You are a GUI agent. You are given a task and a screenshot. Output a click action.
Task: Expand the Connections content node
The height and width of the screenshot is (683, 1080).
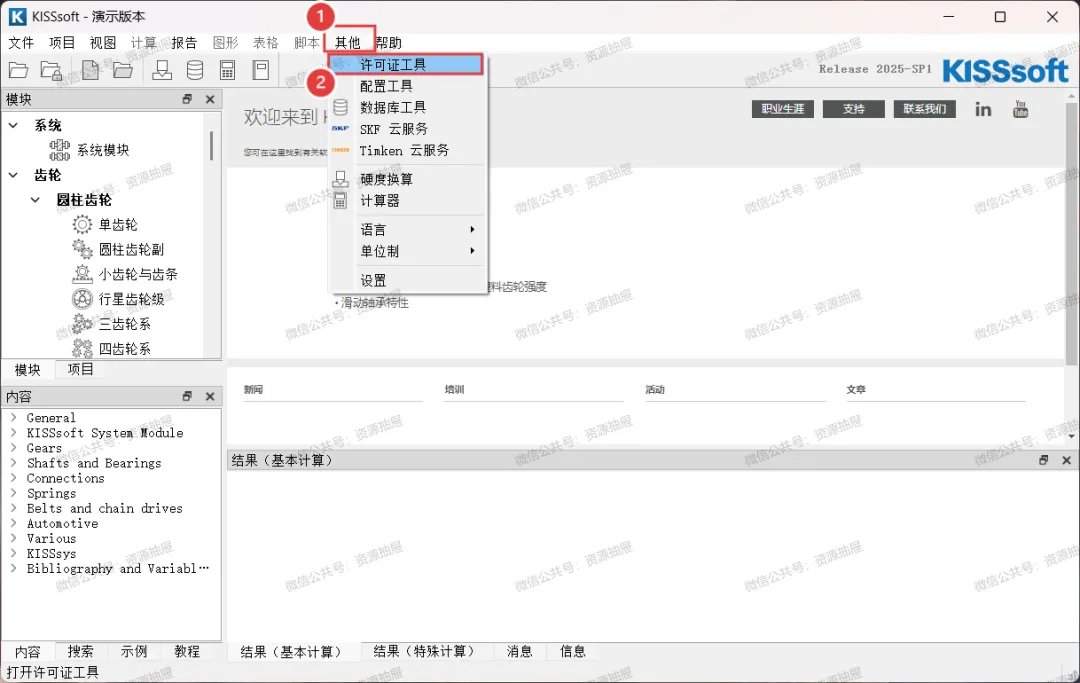(x=13, y=478)
